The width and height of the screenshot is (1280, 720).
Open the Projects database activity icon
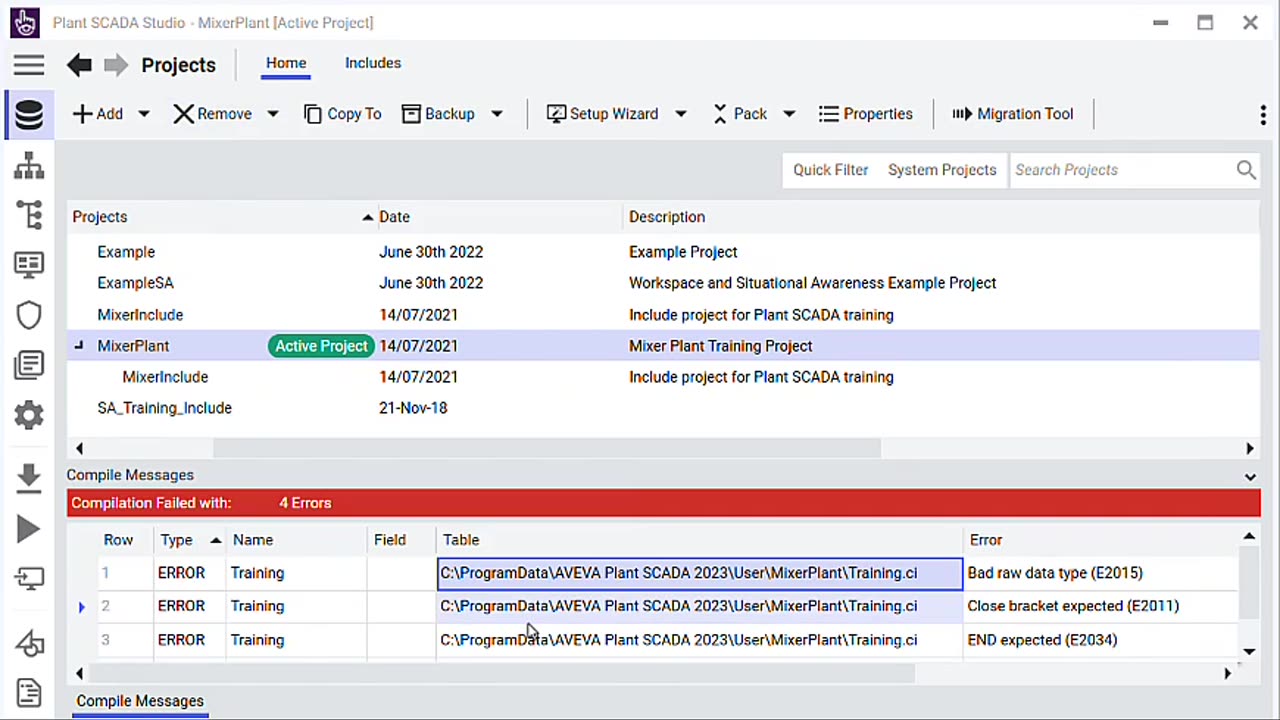coord(28,114)
